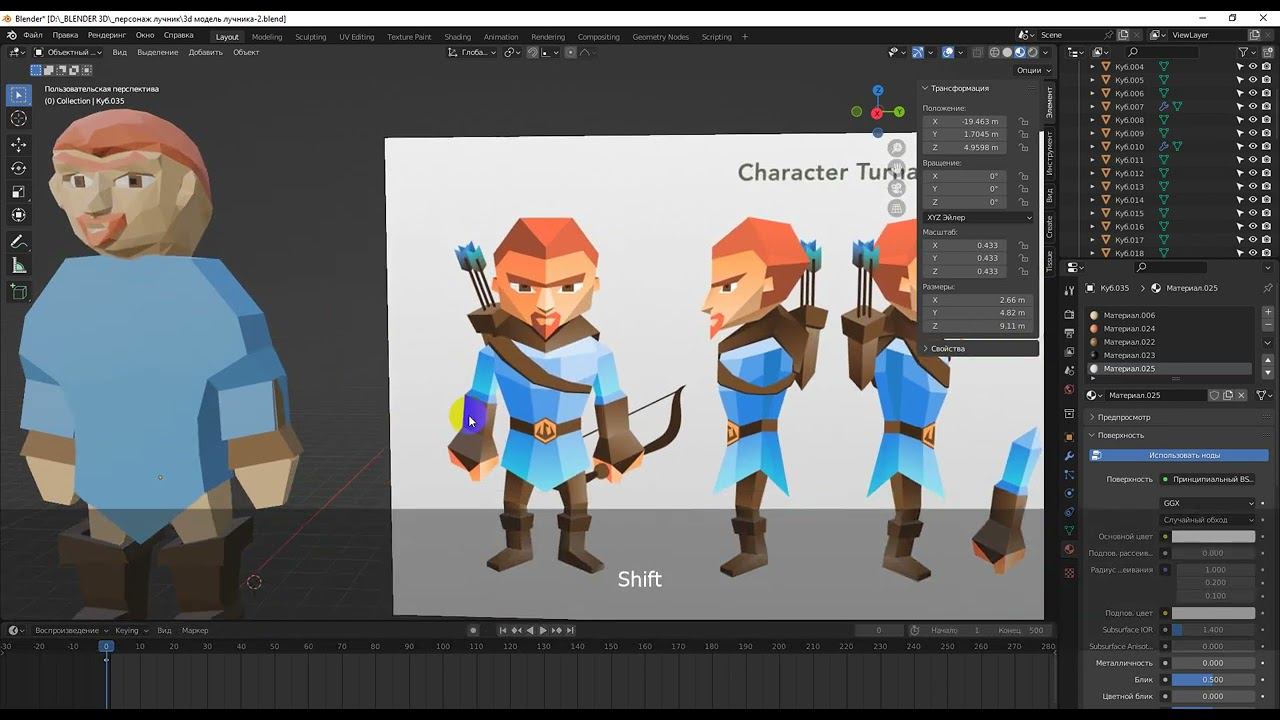Open the Рендеринг menu

point(106,35)
